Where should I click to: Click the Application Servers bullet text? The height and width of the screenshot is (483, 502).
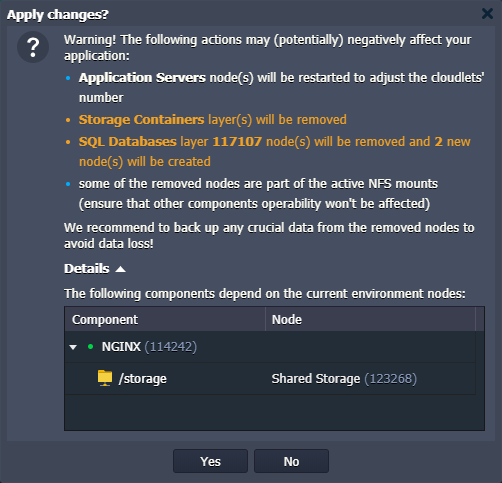pos(281,87)
